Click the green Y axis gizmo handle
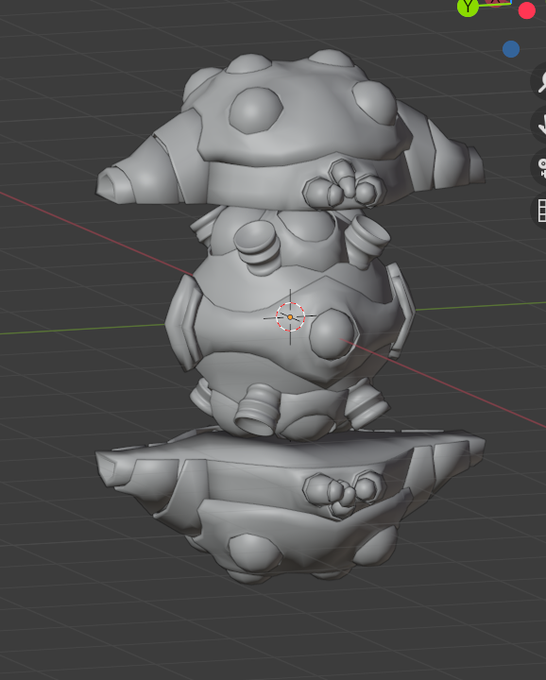The image size is (546, 680). click(x=468, y=6)
